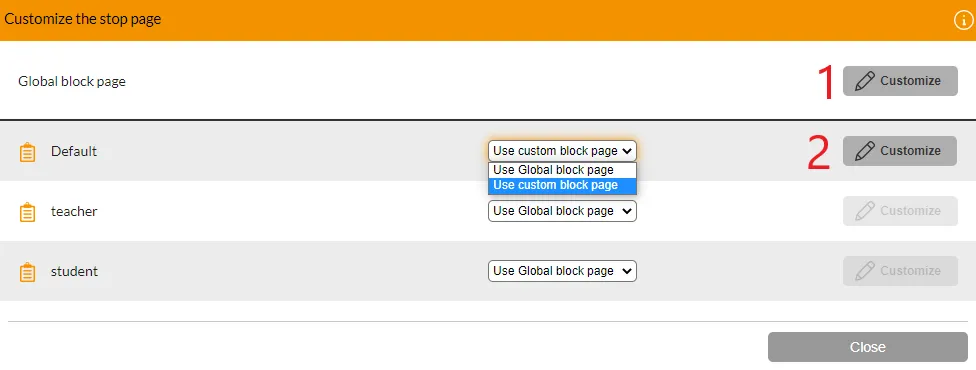Click the disabled Customize button for teacher
Viewport: 976px width, 370px height.
pos(900,211)
